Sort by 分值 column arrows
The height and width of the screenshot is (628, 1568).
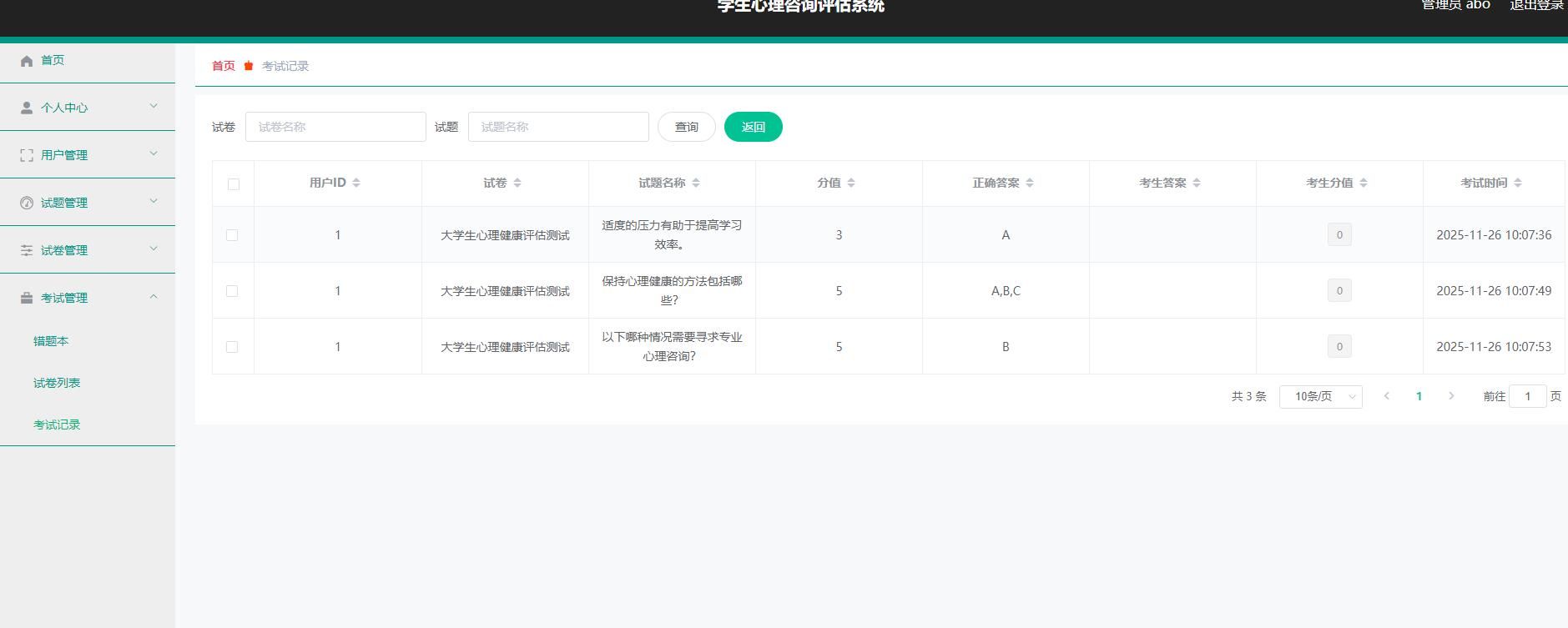point(851,183)
